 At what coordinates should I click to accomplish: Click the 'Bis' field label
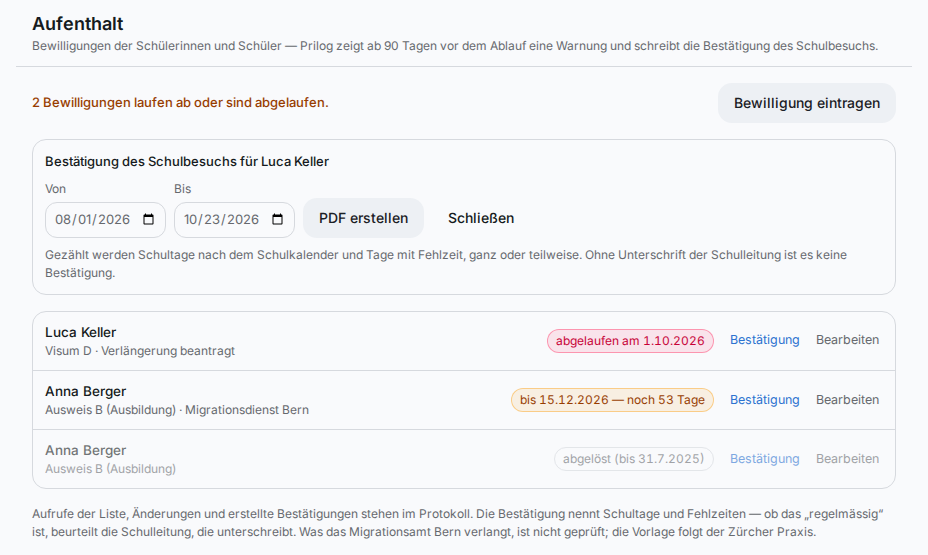pos(182,189)
